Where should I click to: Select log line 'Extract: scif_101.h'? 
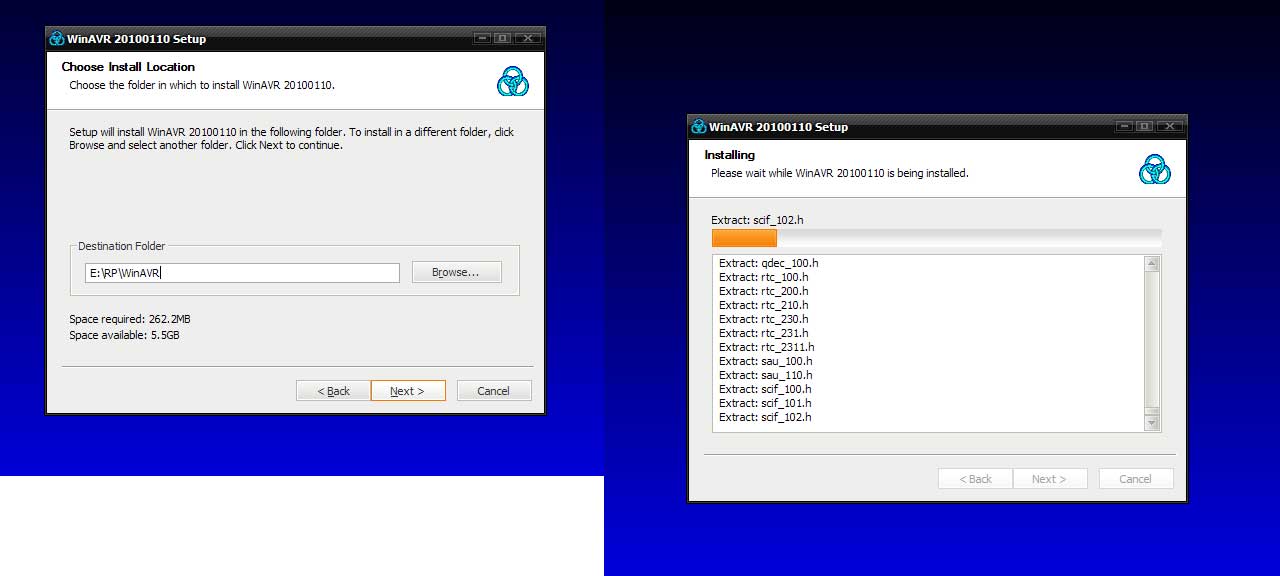(x=765, y=403)
